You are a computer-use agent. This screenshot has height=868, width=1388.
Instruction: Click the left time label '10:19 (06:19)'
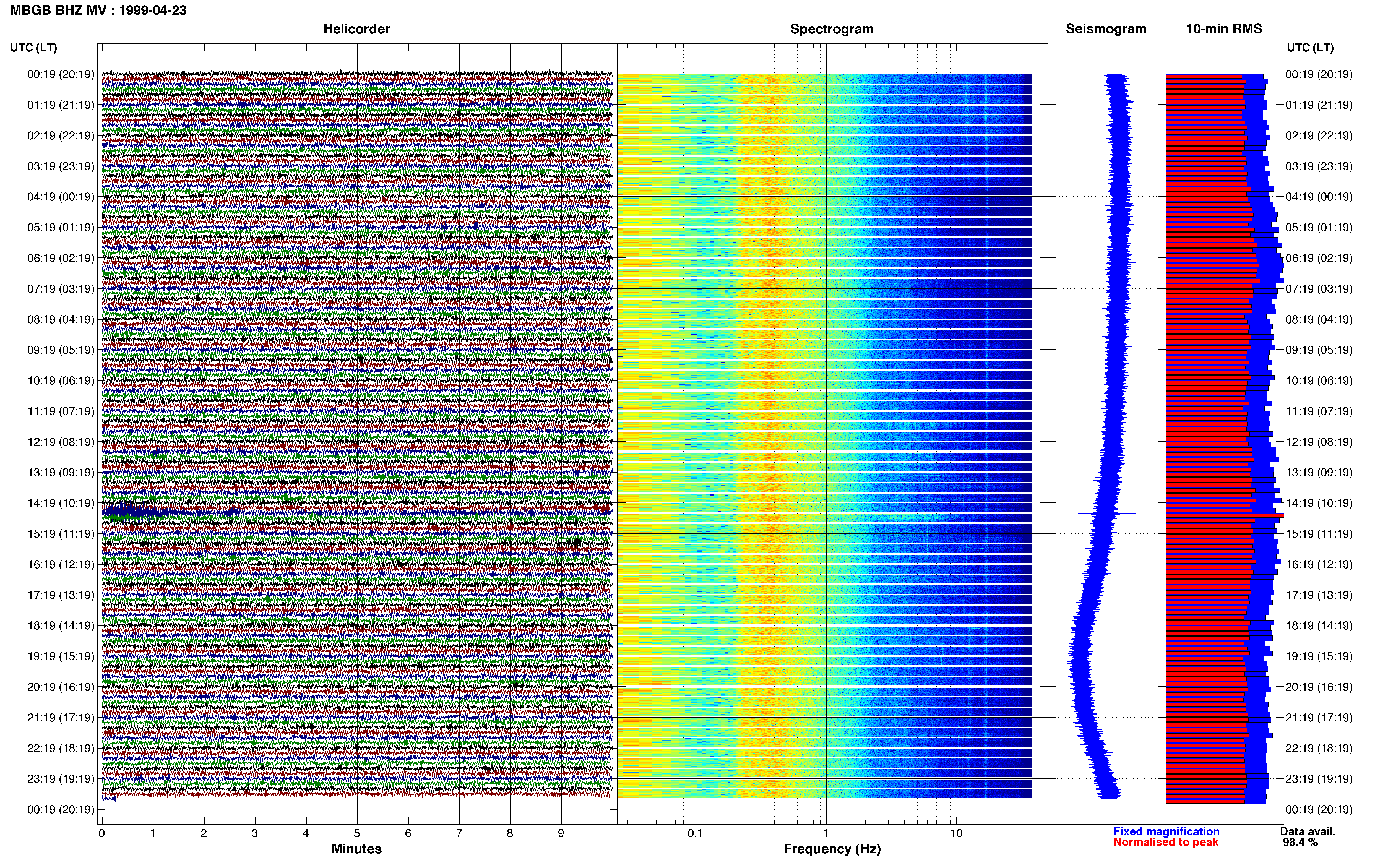[61, 380]
